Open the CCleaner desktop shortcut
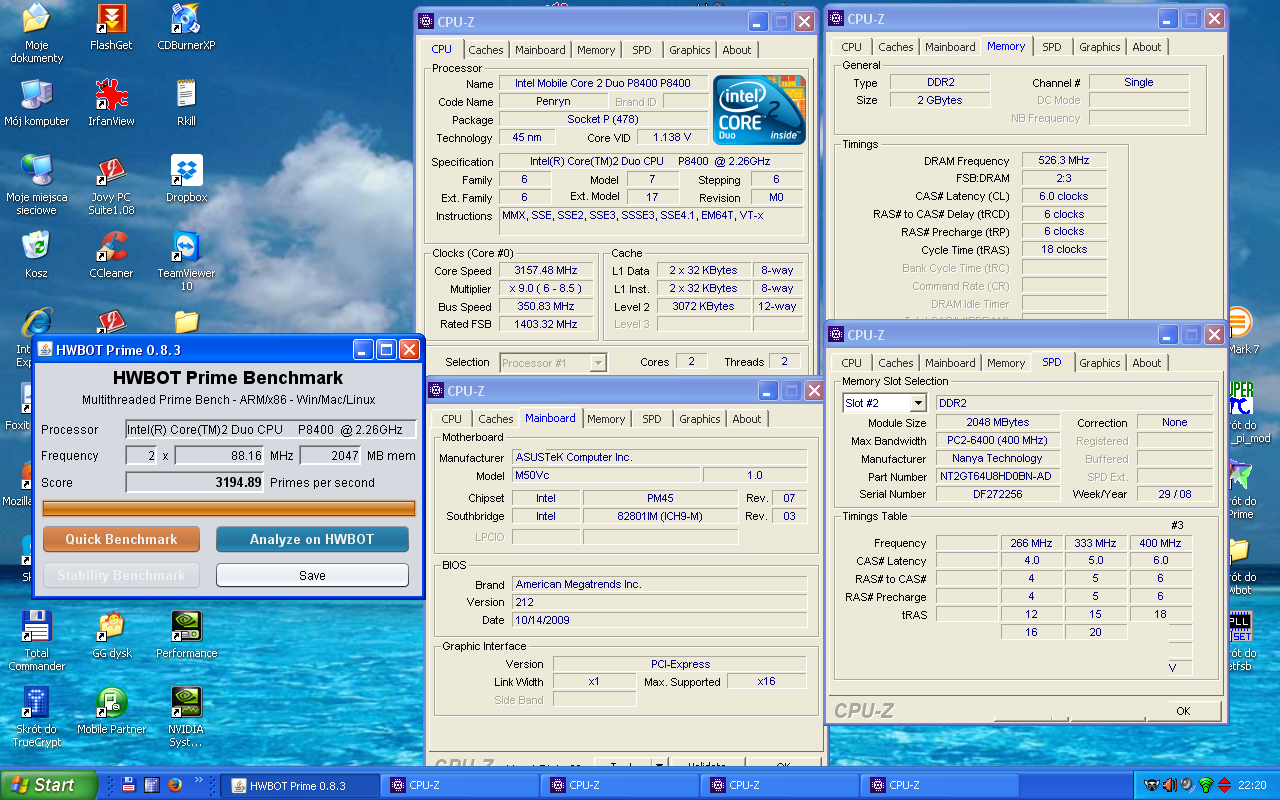Viewport: 1280px width, 800px height. pyautogui.click(x=111, y=255)
